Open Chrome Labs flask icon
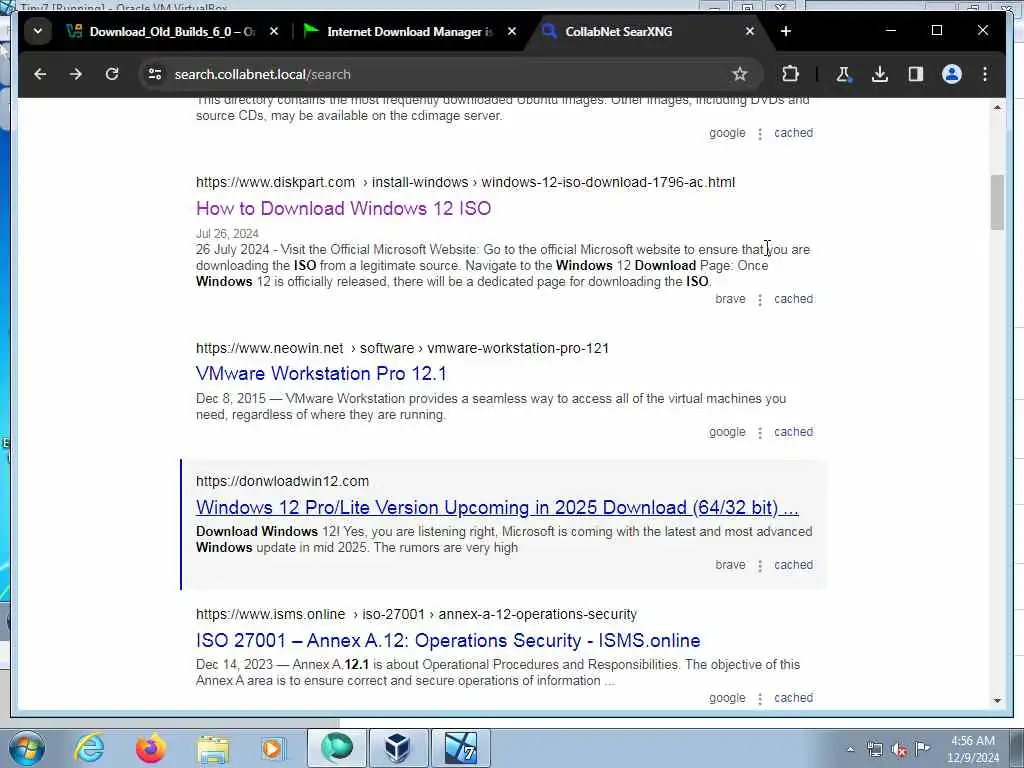Viewport: 1024px width, 768px height. coord(843,74)
